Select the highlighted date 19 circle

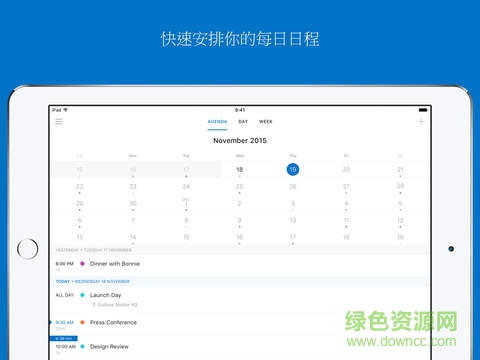tap(293, 169)
